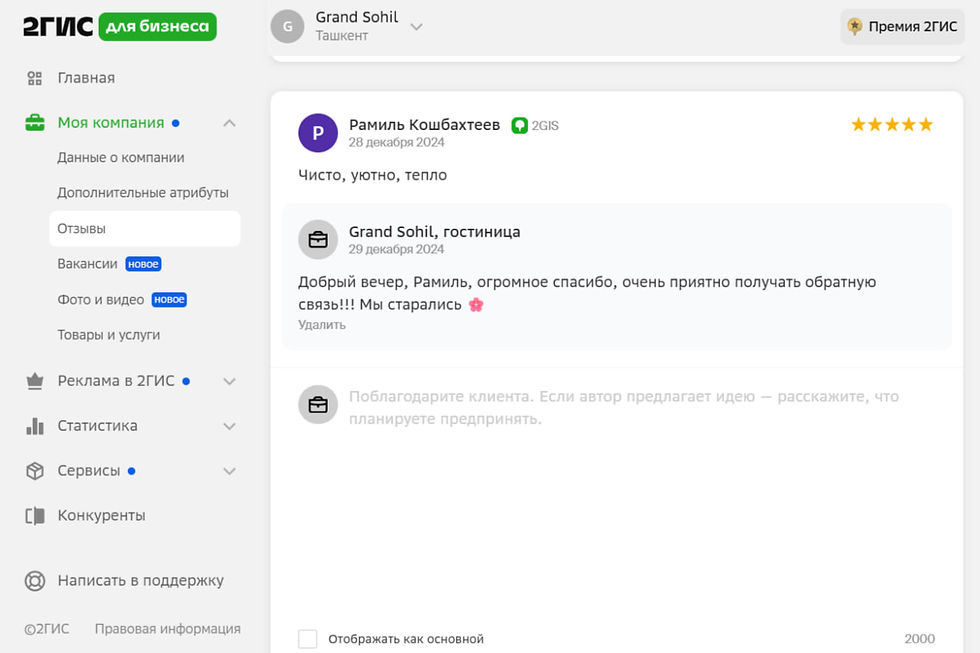Click the новое badge next to Фото и видео
The width and height of the screenshot is (980, 653).
point(169,299)
